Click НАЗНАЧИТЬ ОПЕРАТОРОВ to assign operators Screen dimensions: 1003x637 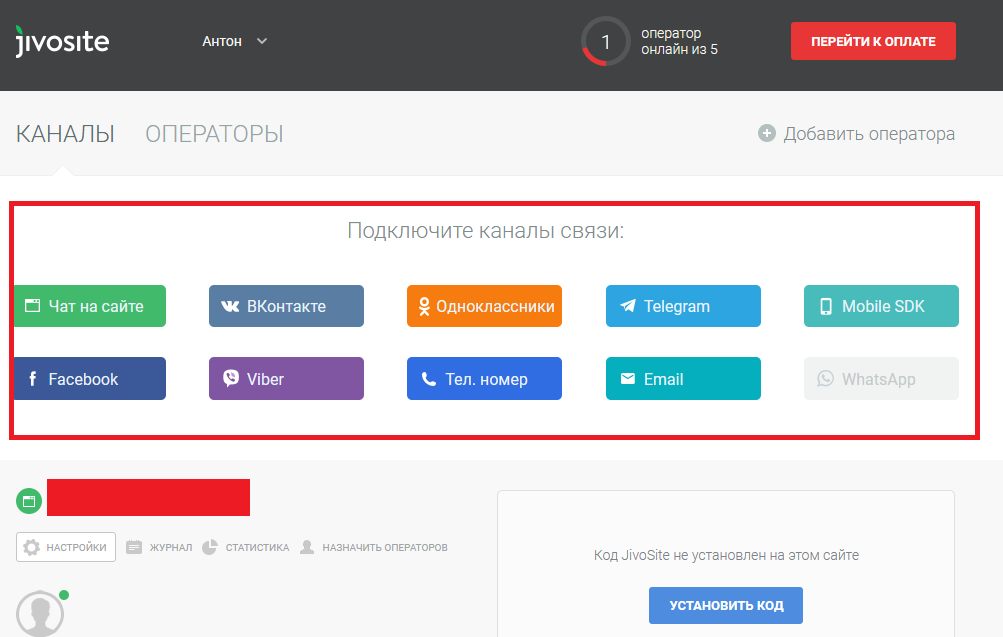(x=374, y=547)
